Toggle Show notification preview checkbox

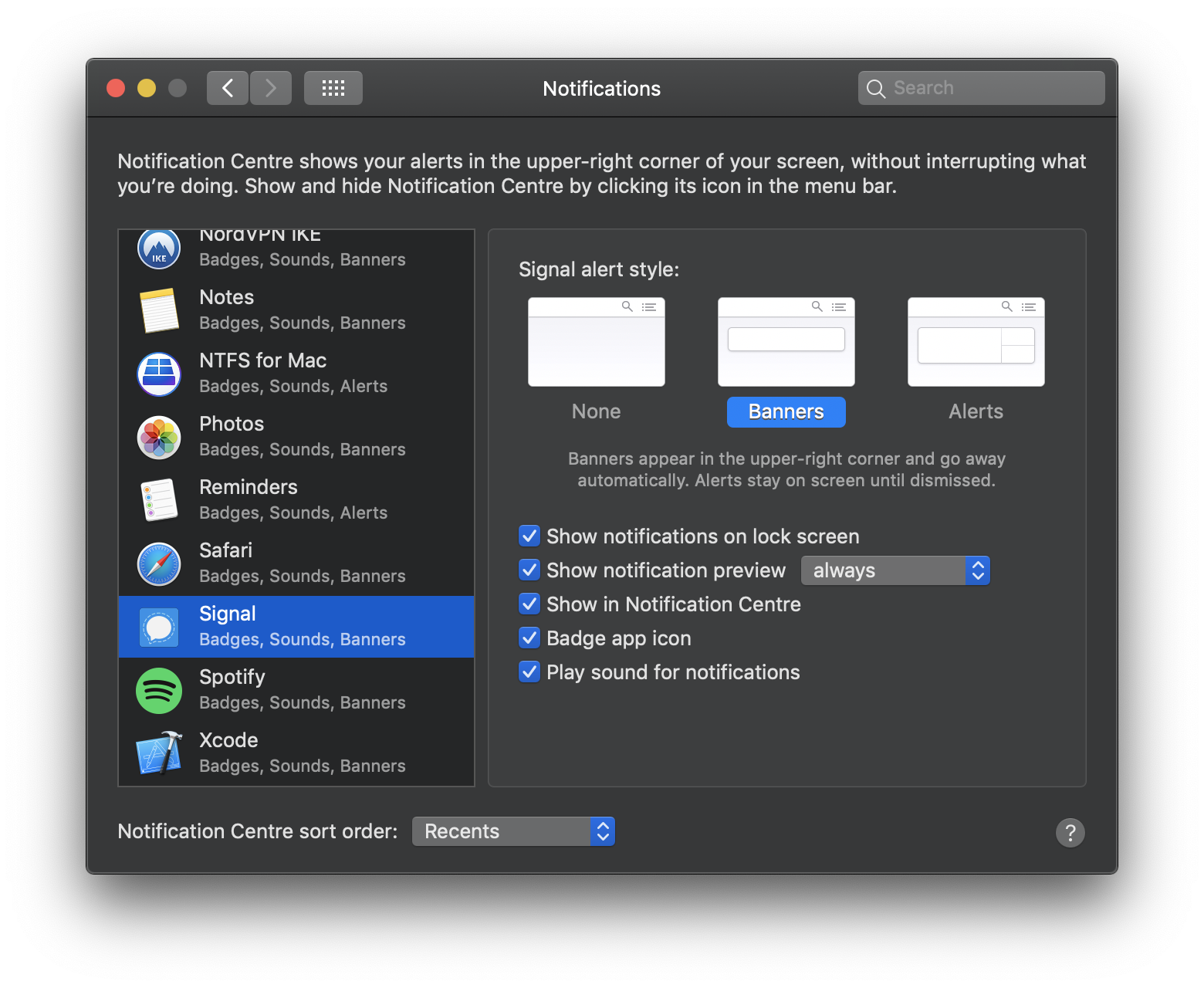(x=529, y=570)
